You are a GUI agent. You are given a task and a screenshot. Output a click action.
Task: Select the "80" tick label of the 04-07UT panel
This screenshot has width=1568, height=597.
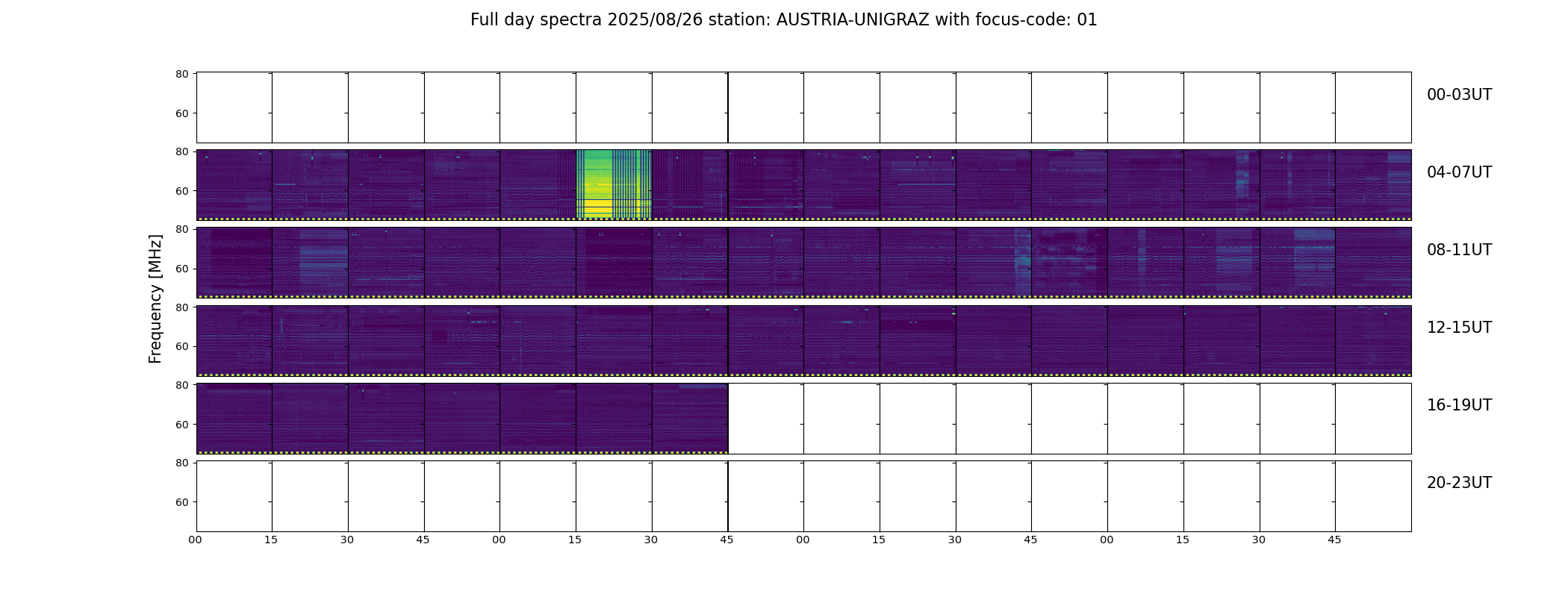[181, 151]
